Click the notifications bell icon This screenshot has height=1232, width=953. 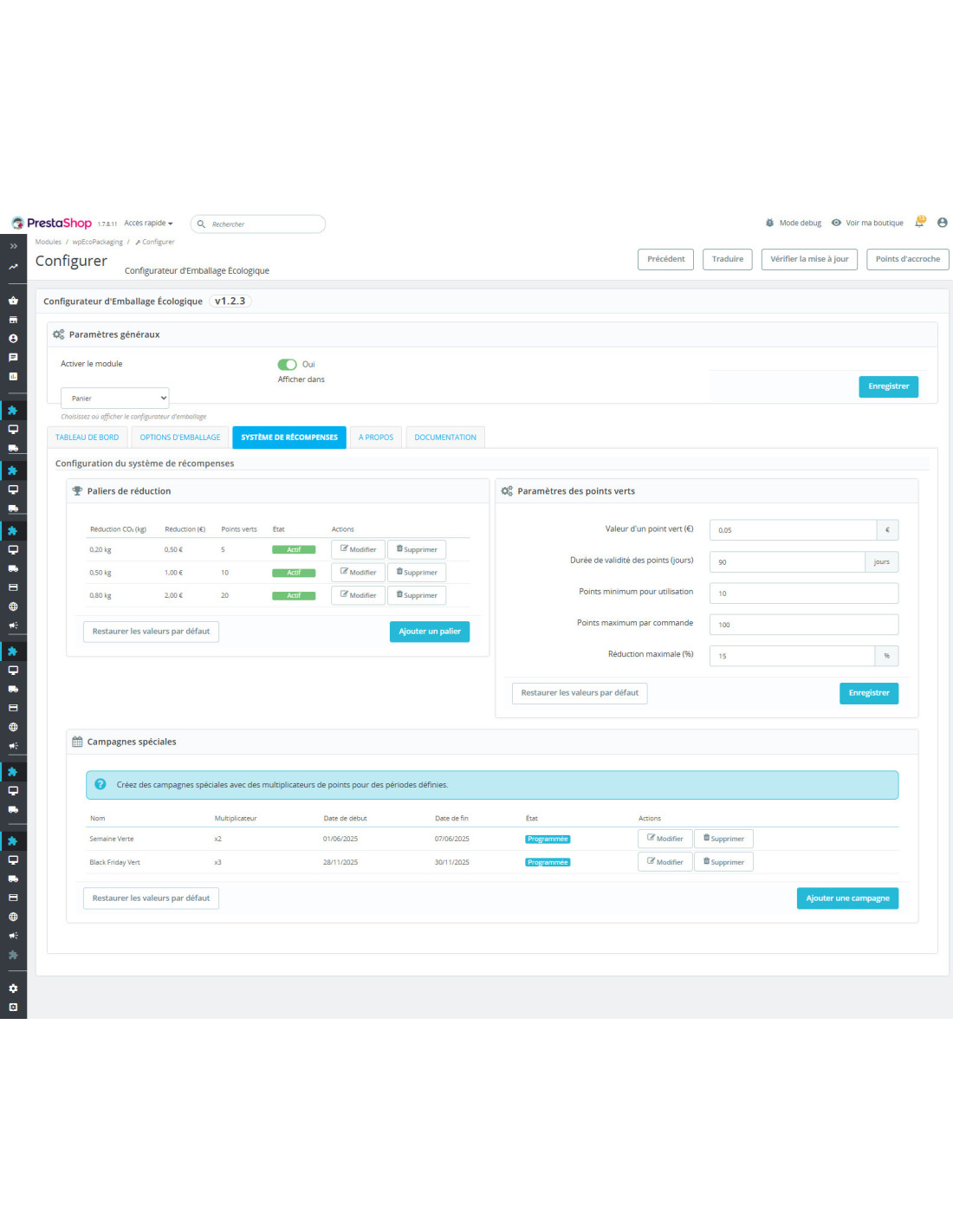point(919,223)
